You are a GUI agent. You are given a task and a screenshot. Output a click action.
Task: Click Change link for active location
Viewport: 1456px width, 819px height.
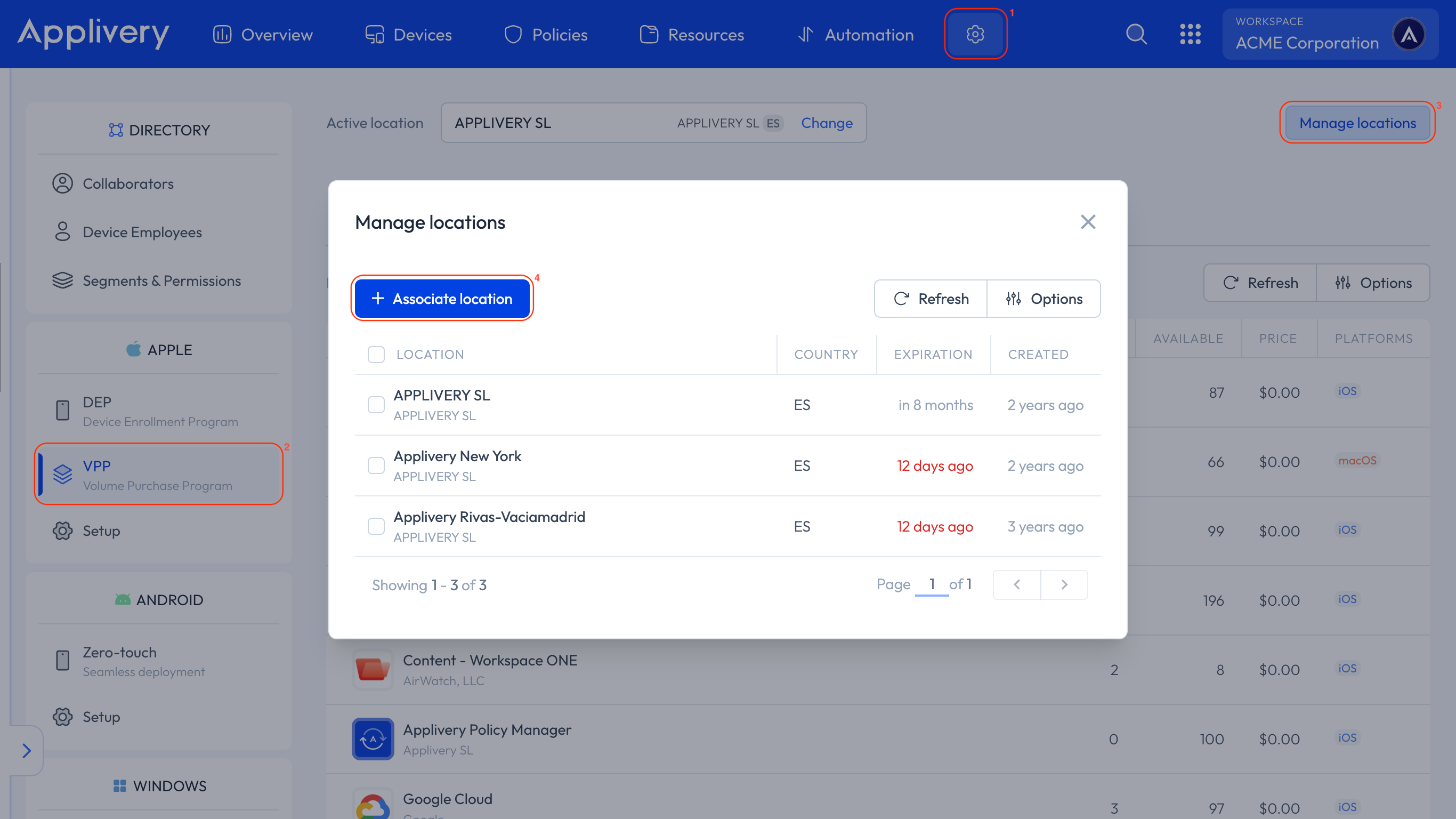(827, 123)
